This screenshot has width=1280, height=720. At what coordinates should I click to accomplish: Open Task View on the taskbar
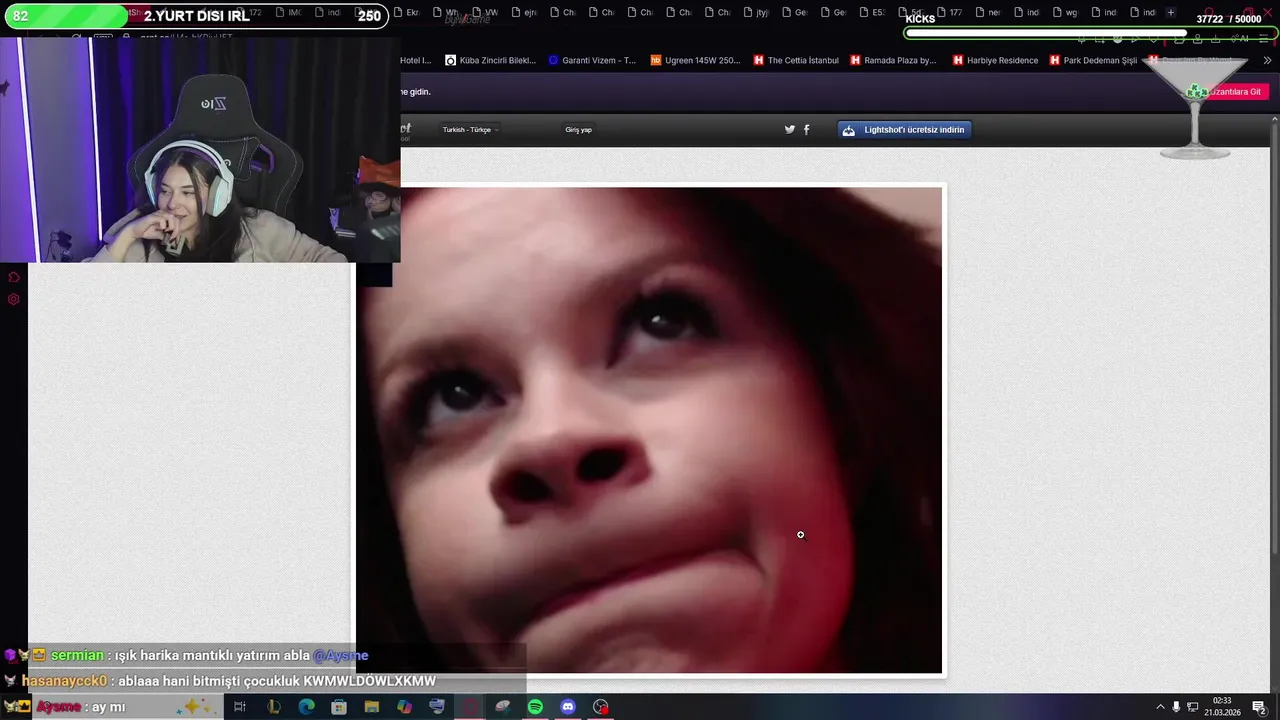pyautogui.click(x=240, y=707)
